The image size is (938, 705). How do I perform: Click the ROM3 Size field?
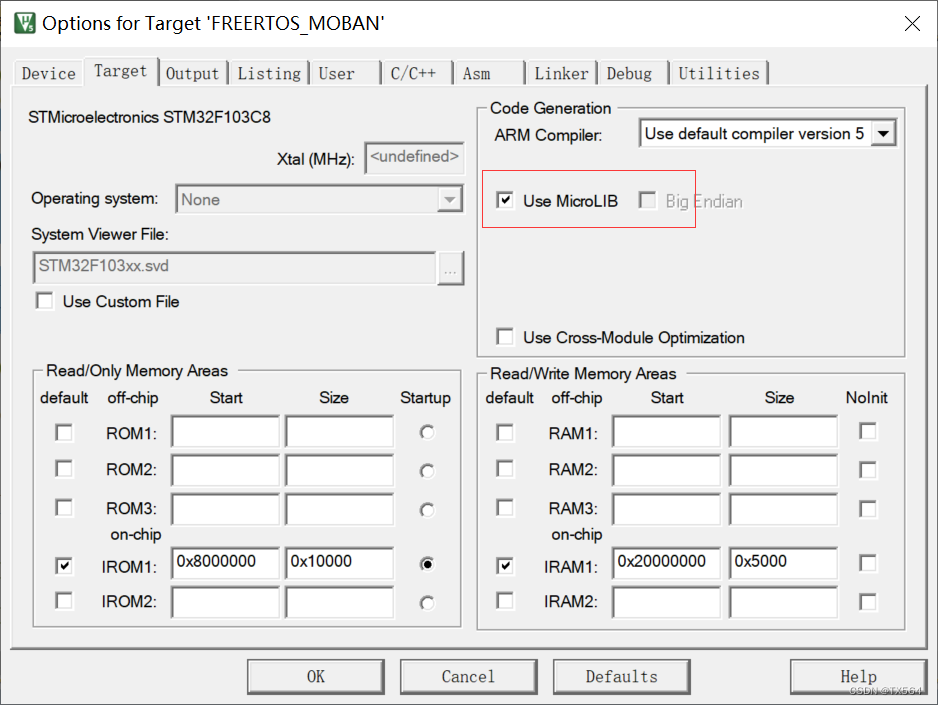coord(339,509)
